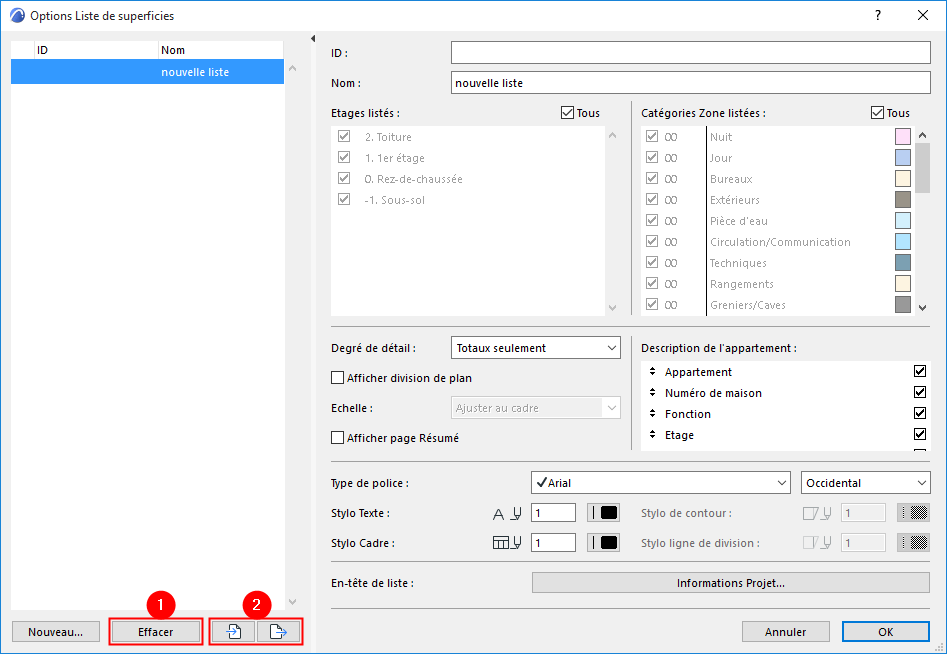Screen dimensions: 947x654
Task: Click the Extérieurs category color swatch
Action: [x=903, y=199]
